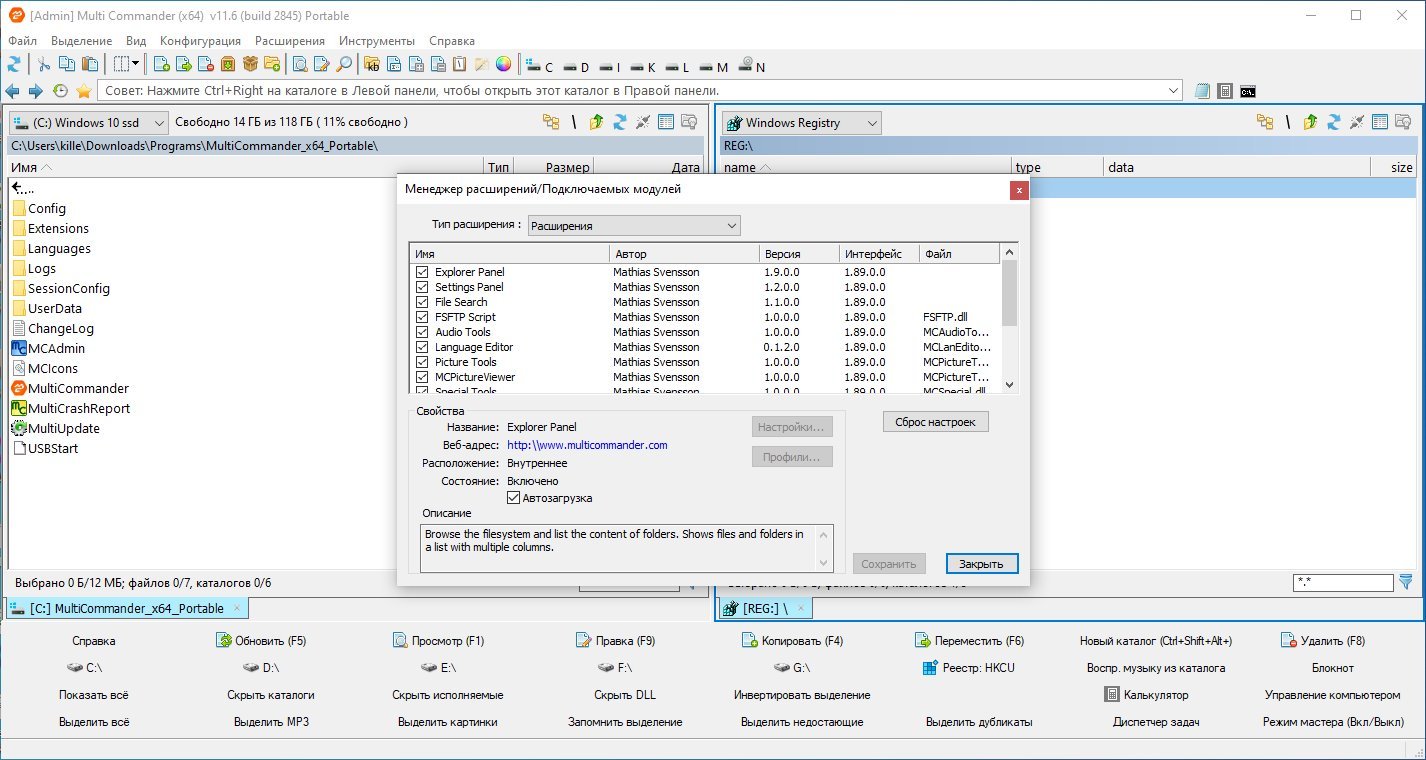Viewport: 1426px width, 760px height.
Task: Open the www.multicommander.com link
Action: click(587, 445)
